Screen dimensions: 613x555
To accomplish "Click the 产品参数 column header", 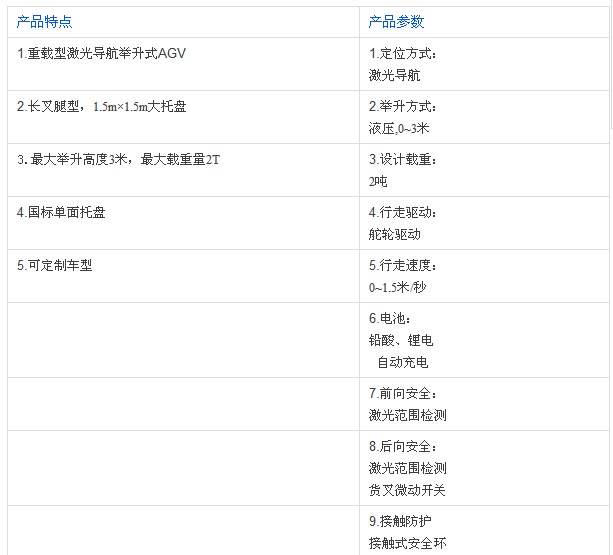I will click(x=396, y=22).
